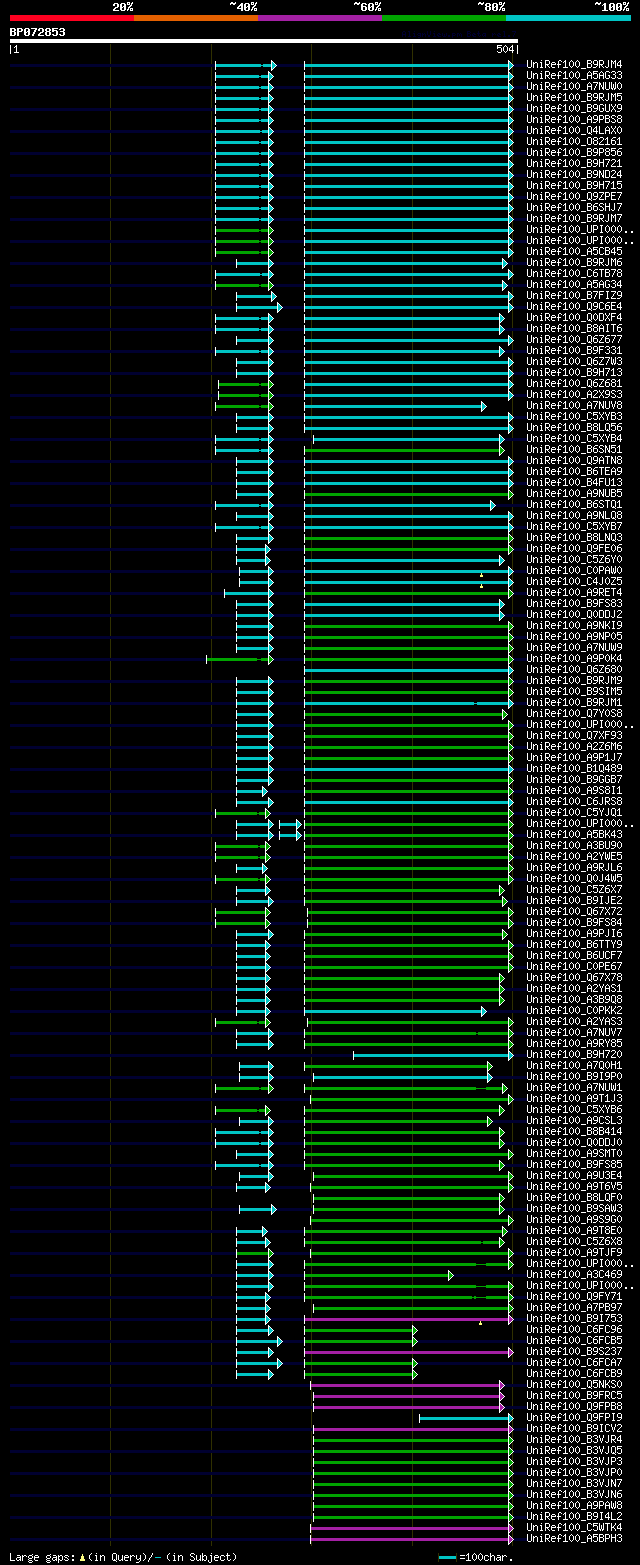Click label UniRef100_C0PE67
This screenshot has height=1565, width=640.
[x=574, y=966]
